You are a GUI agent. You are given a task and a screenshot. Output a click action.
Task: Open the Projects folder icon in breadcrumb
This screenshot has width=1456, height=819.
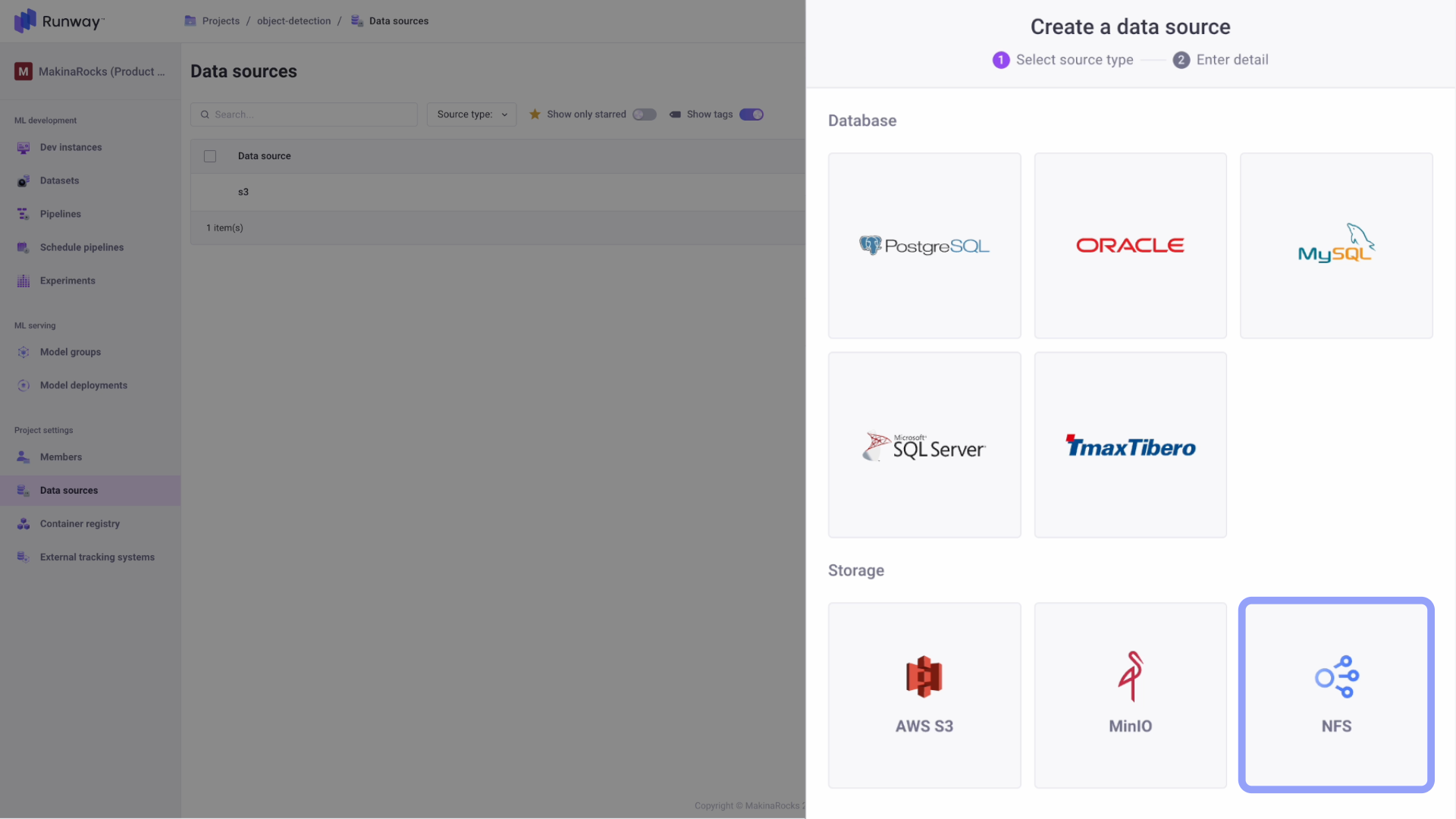(x=190, y=21)
